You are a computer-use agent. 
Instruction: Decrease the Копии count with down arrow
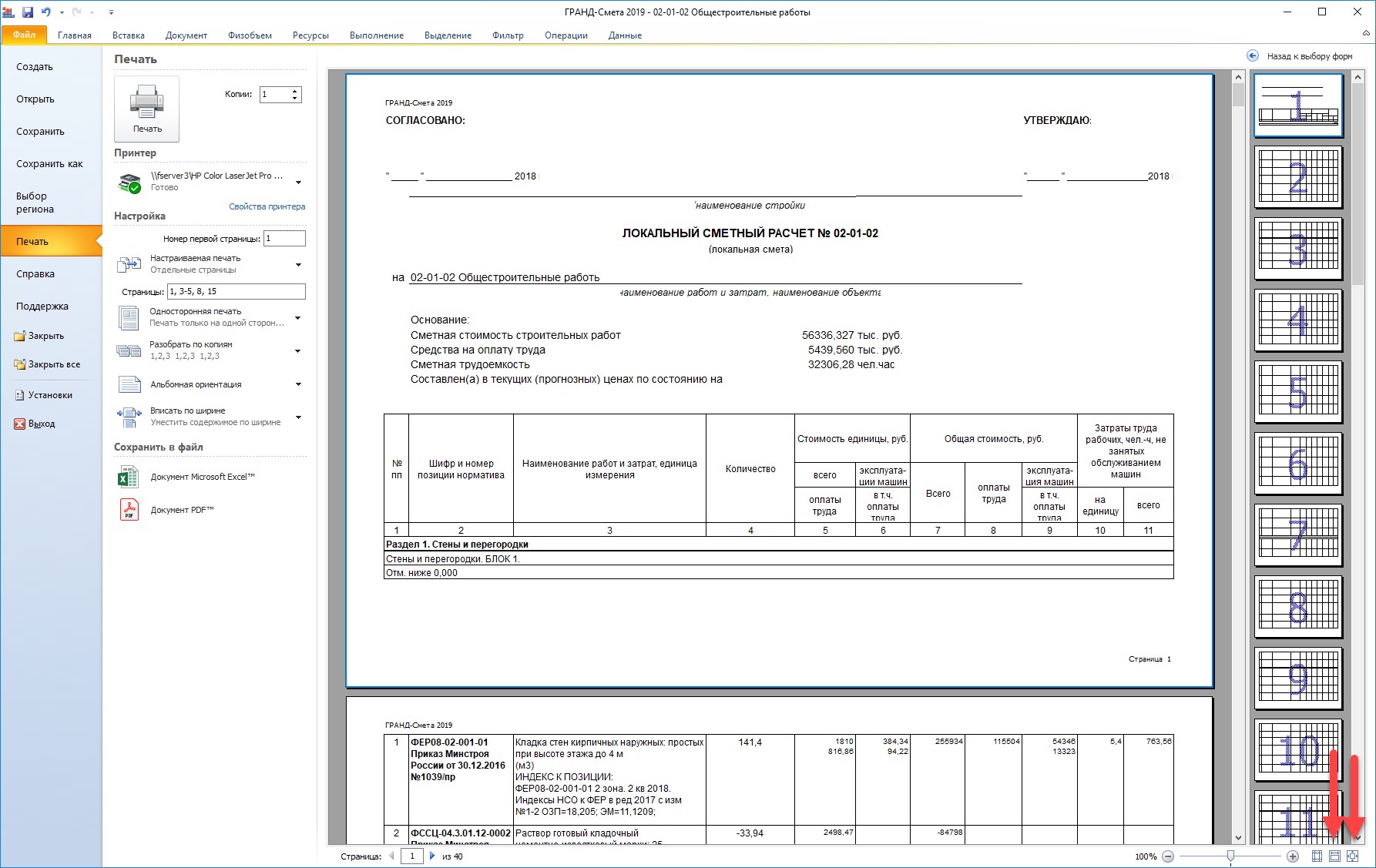pos(295,98)
